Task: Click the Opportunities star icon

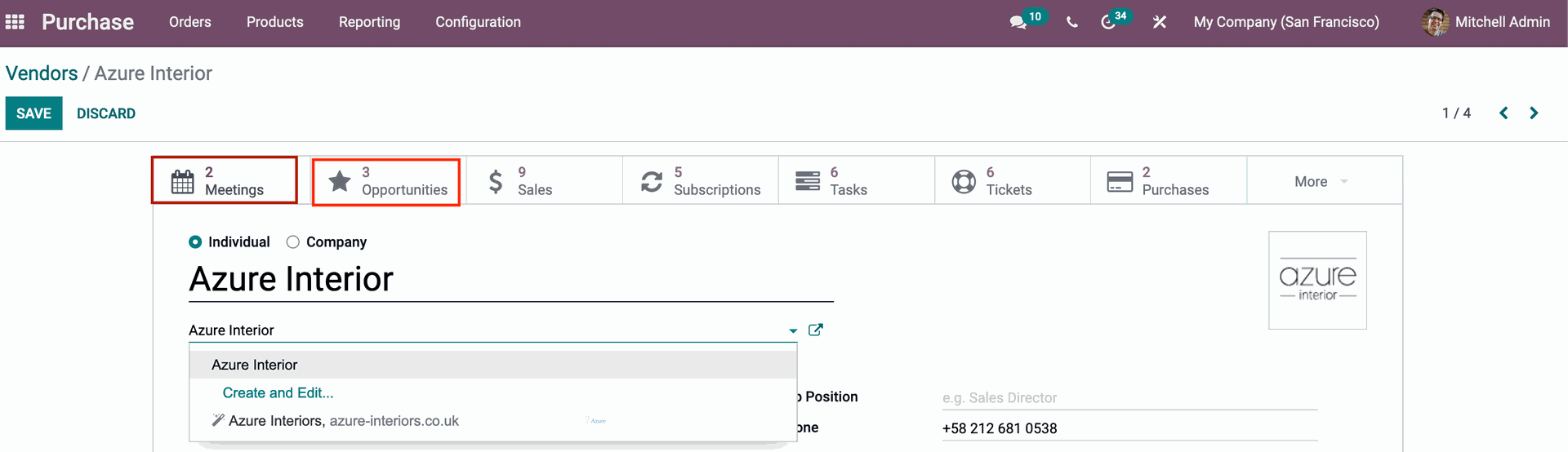Action: click(340, 181)
